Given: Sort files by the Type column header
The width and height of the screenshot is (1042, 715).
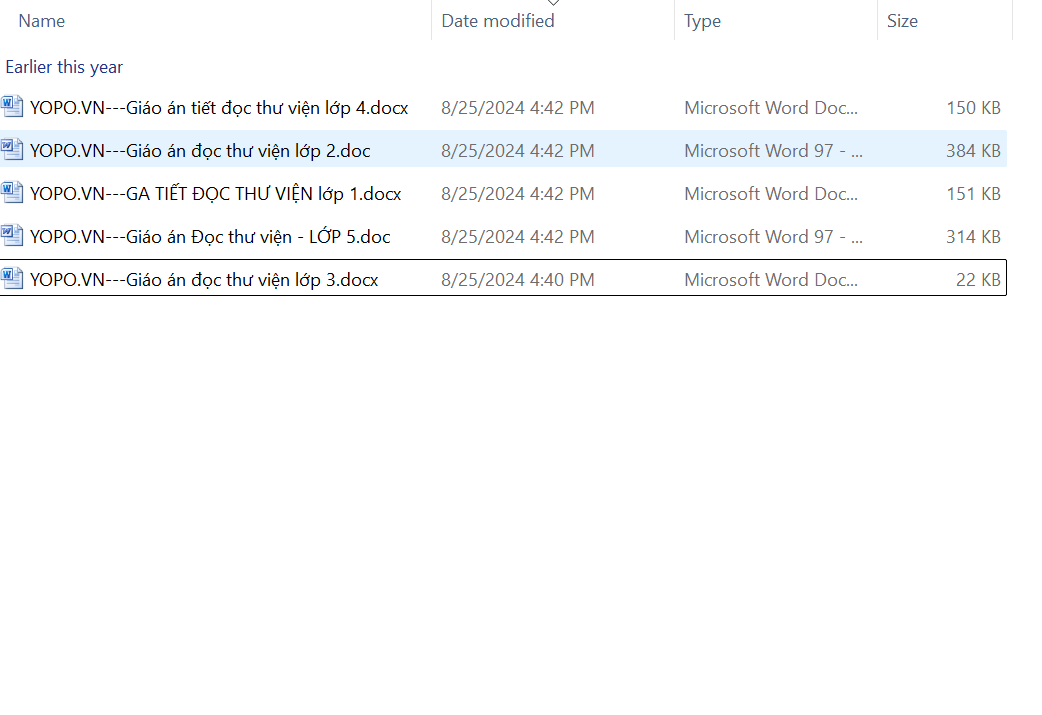Looking at the screenshot, I should (x=702, y=21).
